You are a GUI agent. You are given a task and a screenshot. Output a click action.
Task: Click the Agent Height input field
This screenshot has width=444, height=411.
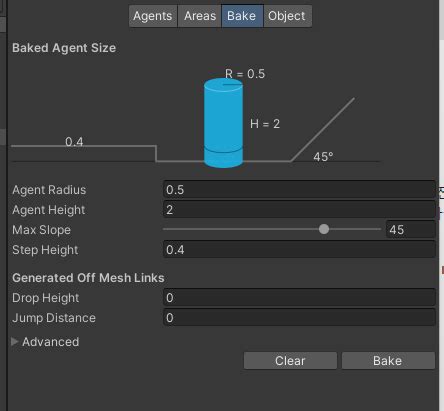[299, 210]
